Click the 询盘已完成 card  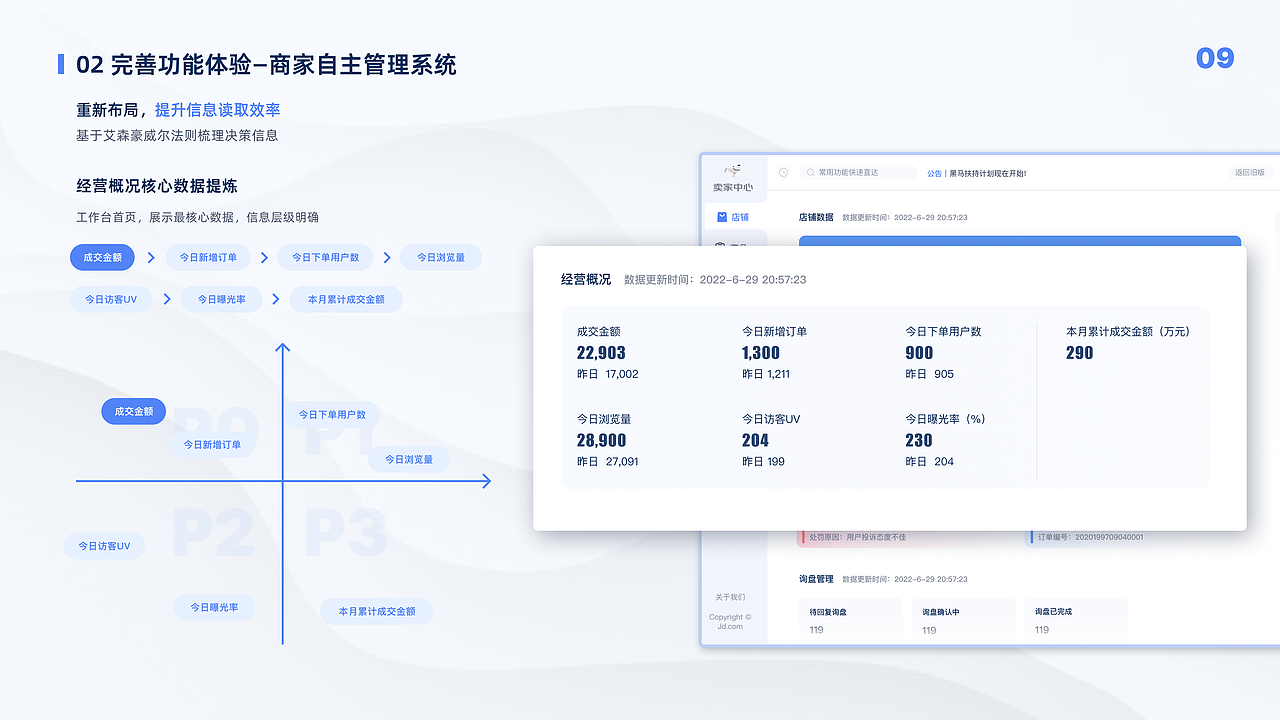point(1075,618)
